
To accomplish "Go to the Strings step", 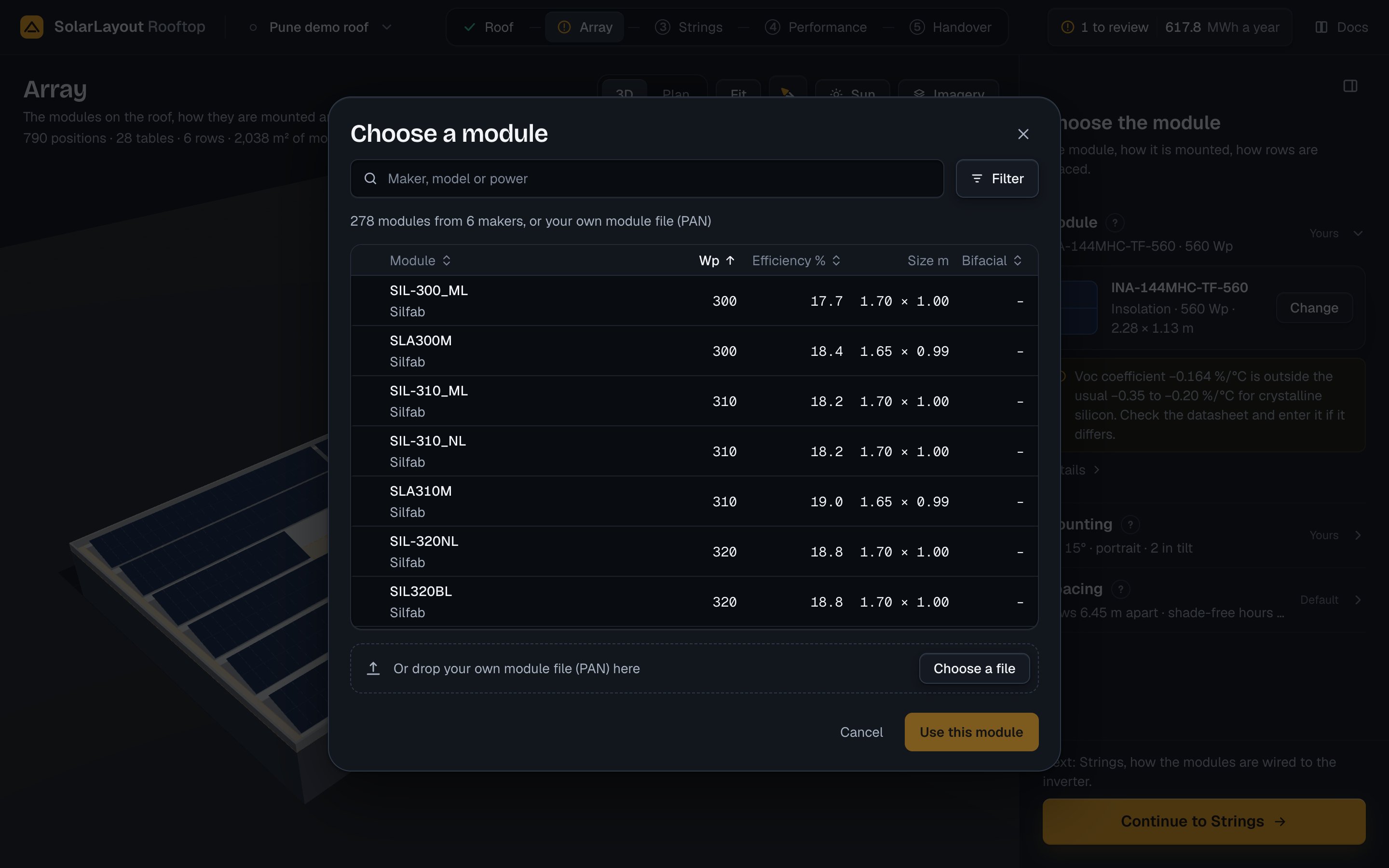I will click(x=688, y=27).
